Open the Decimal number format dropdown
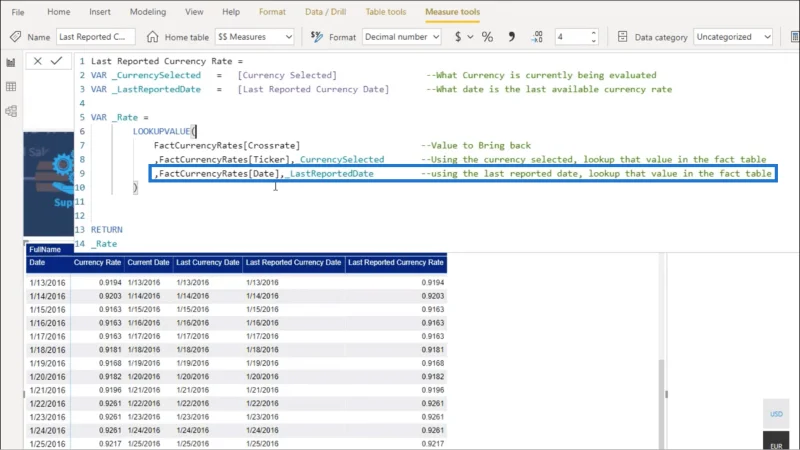The image size is (800, 450). tap(402, 37)
